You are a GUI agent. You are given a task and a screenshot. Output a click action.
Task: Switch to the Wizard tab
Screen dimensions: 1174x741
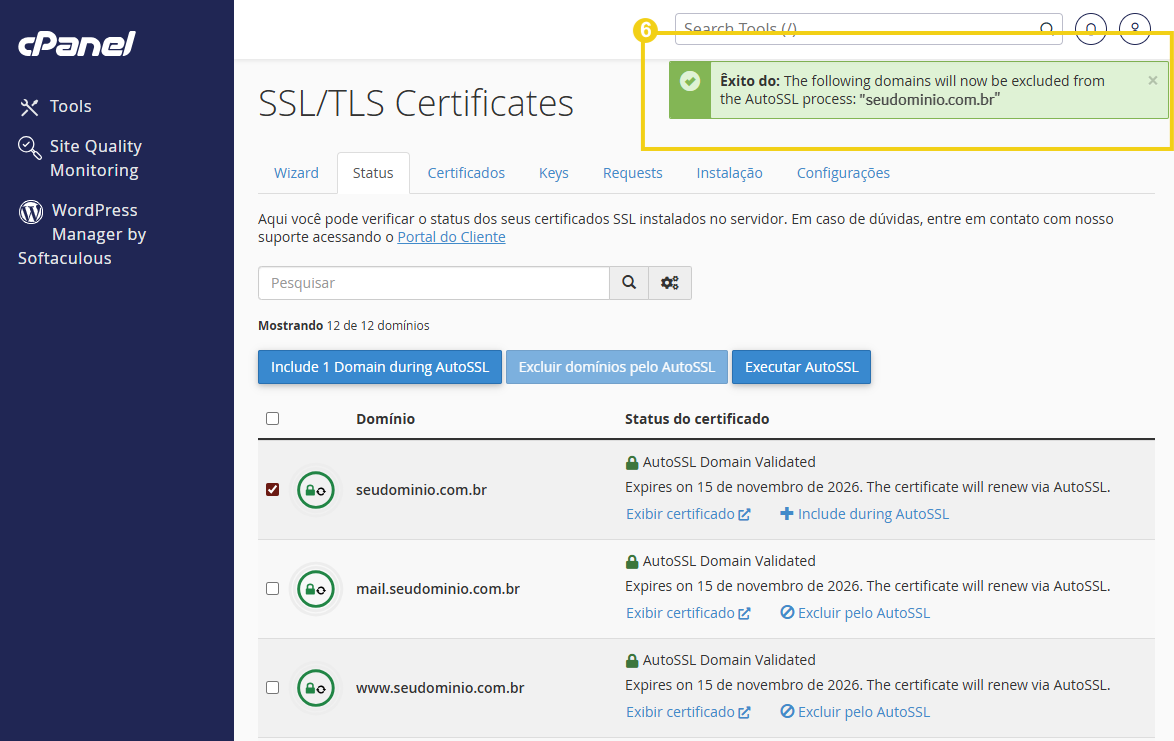296,173
